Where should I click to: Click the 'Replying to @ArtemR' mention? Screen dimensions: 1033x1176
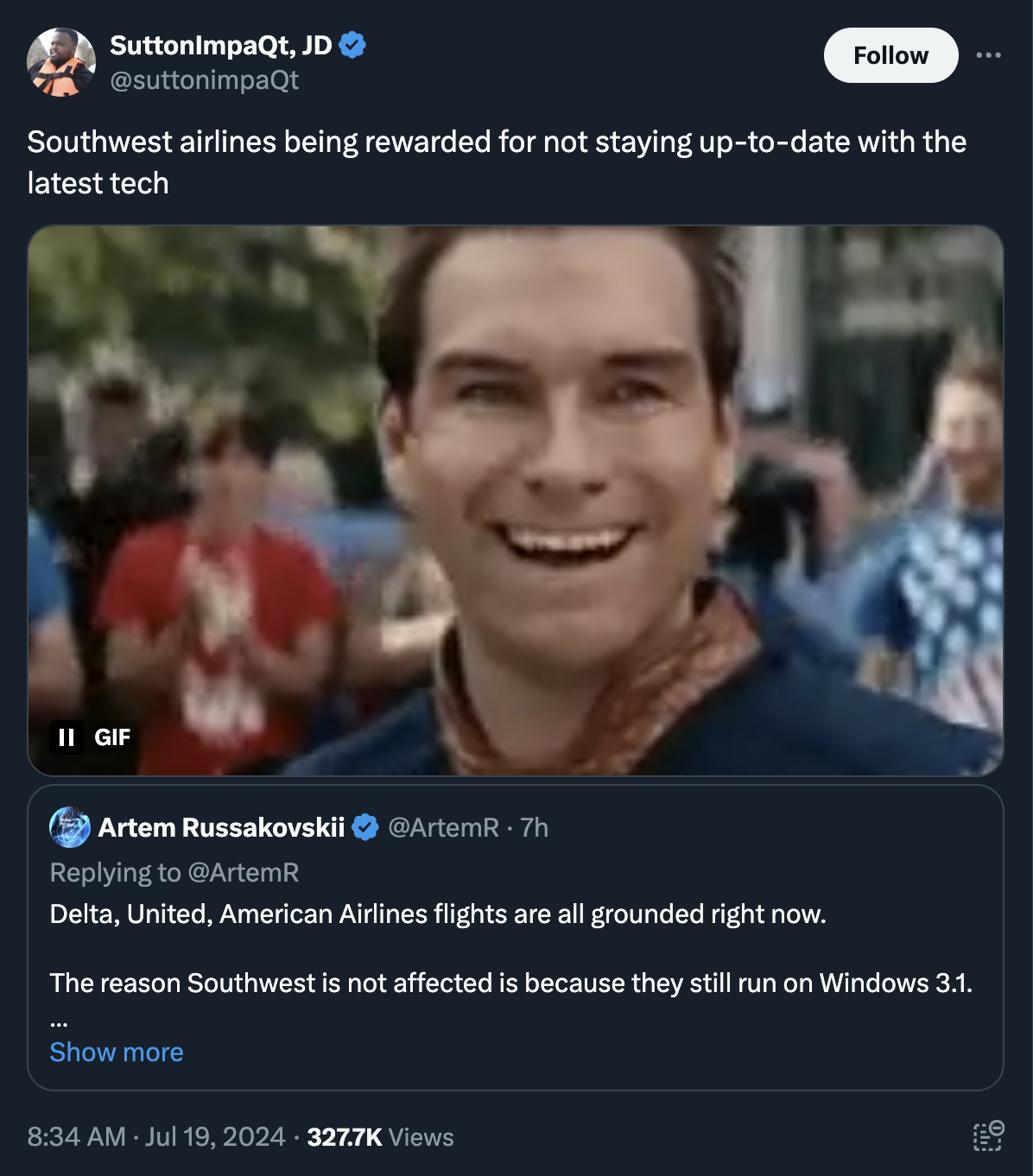click(x=243, y=872)
